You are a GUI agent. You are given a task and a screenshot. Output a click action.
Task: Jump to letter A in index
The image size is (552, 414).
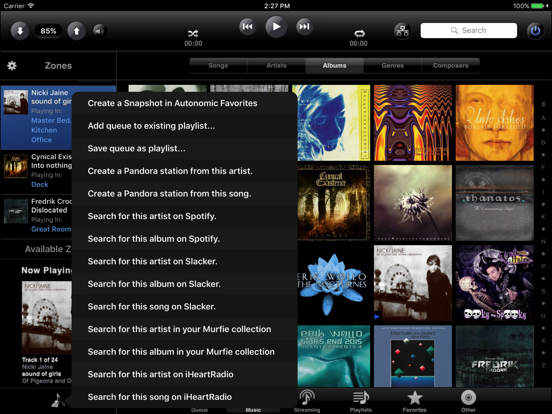543,118
